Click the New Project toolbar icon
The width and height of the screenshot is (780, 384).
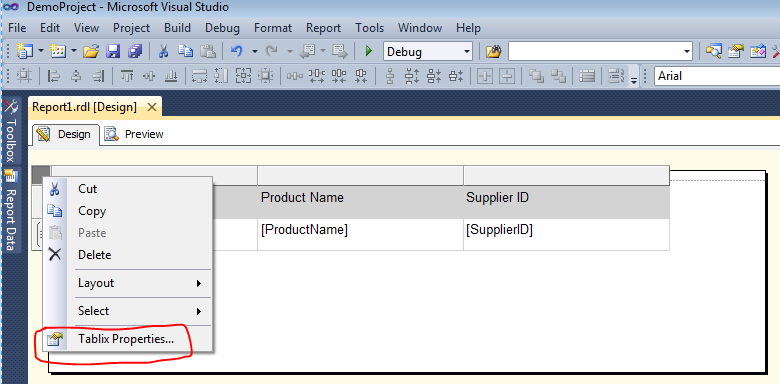24,51
